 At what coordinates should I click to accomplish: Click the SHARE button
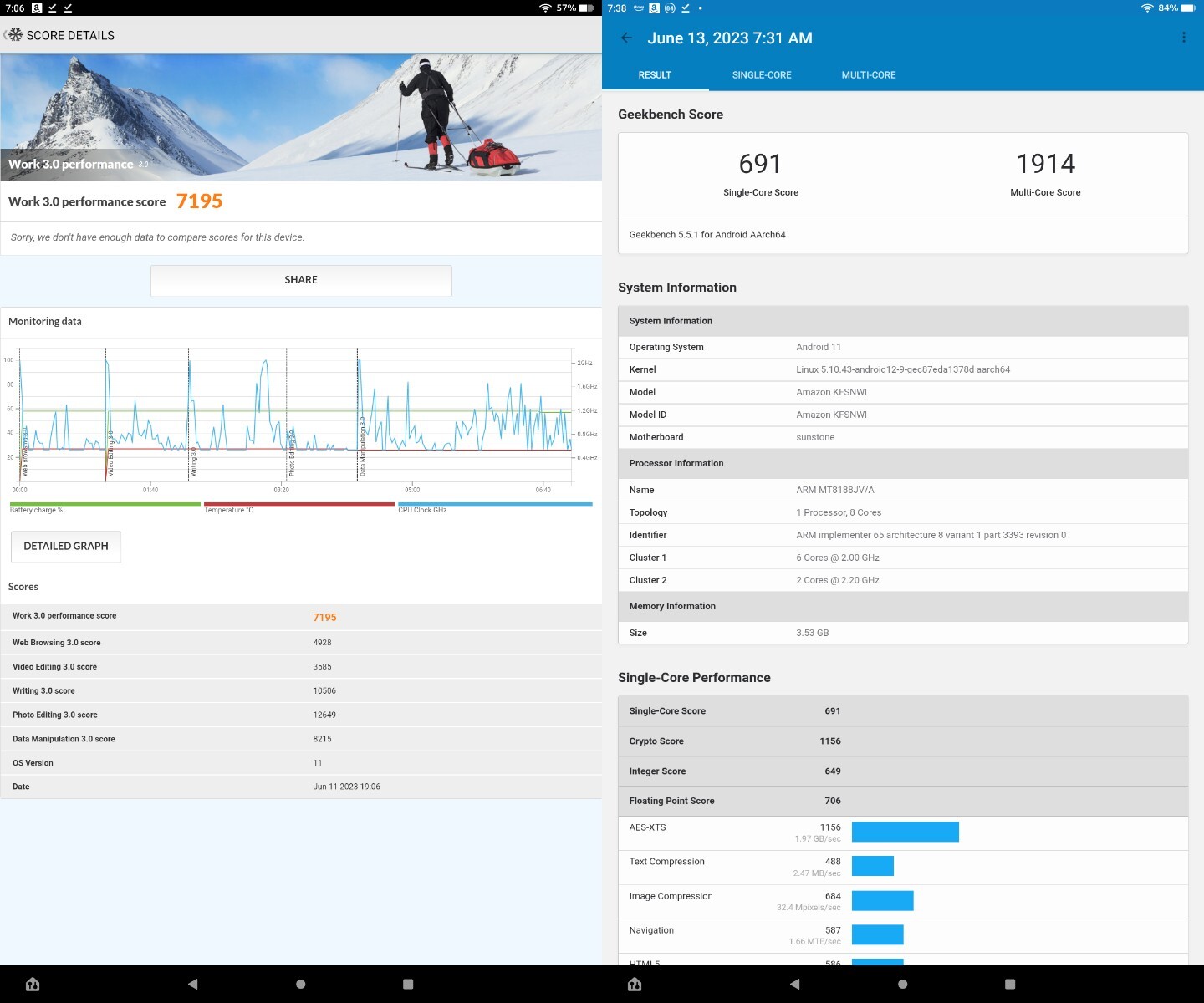tap(301, 280)
